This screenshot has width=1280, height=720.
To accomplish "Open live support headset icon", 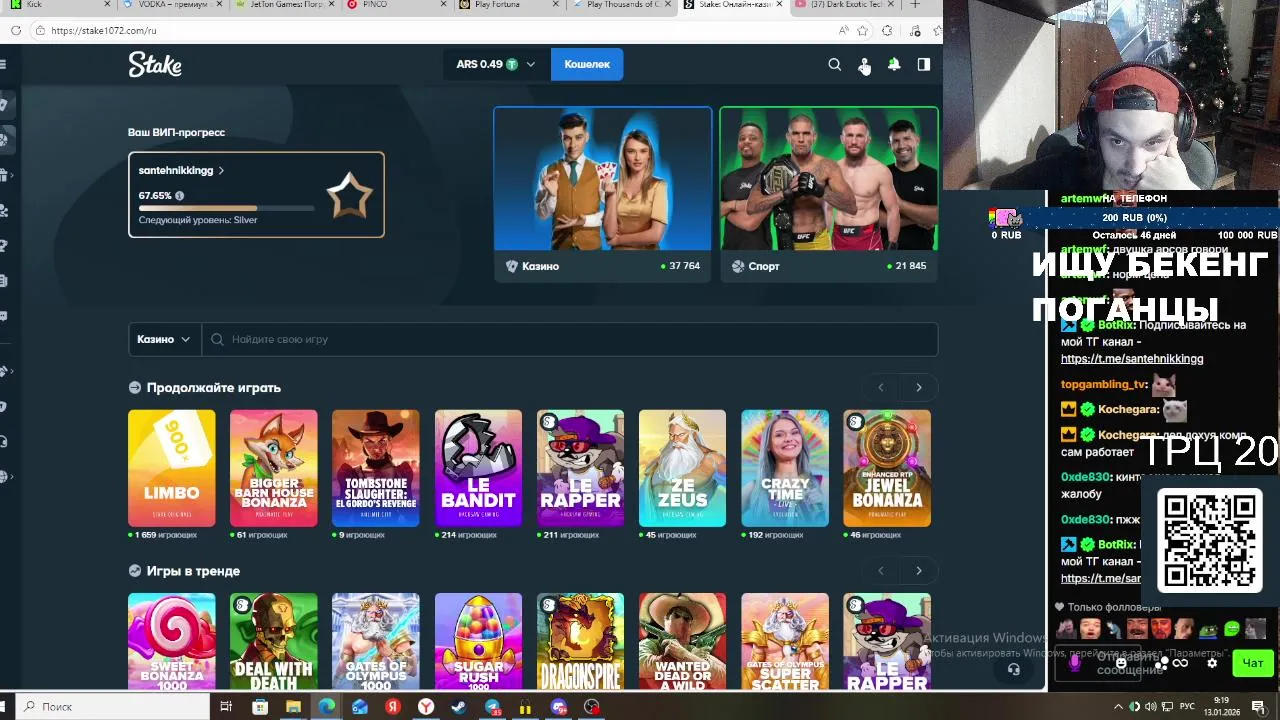I will [x=1014, y=669].
